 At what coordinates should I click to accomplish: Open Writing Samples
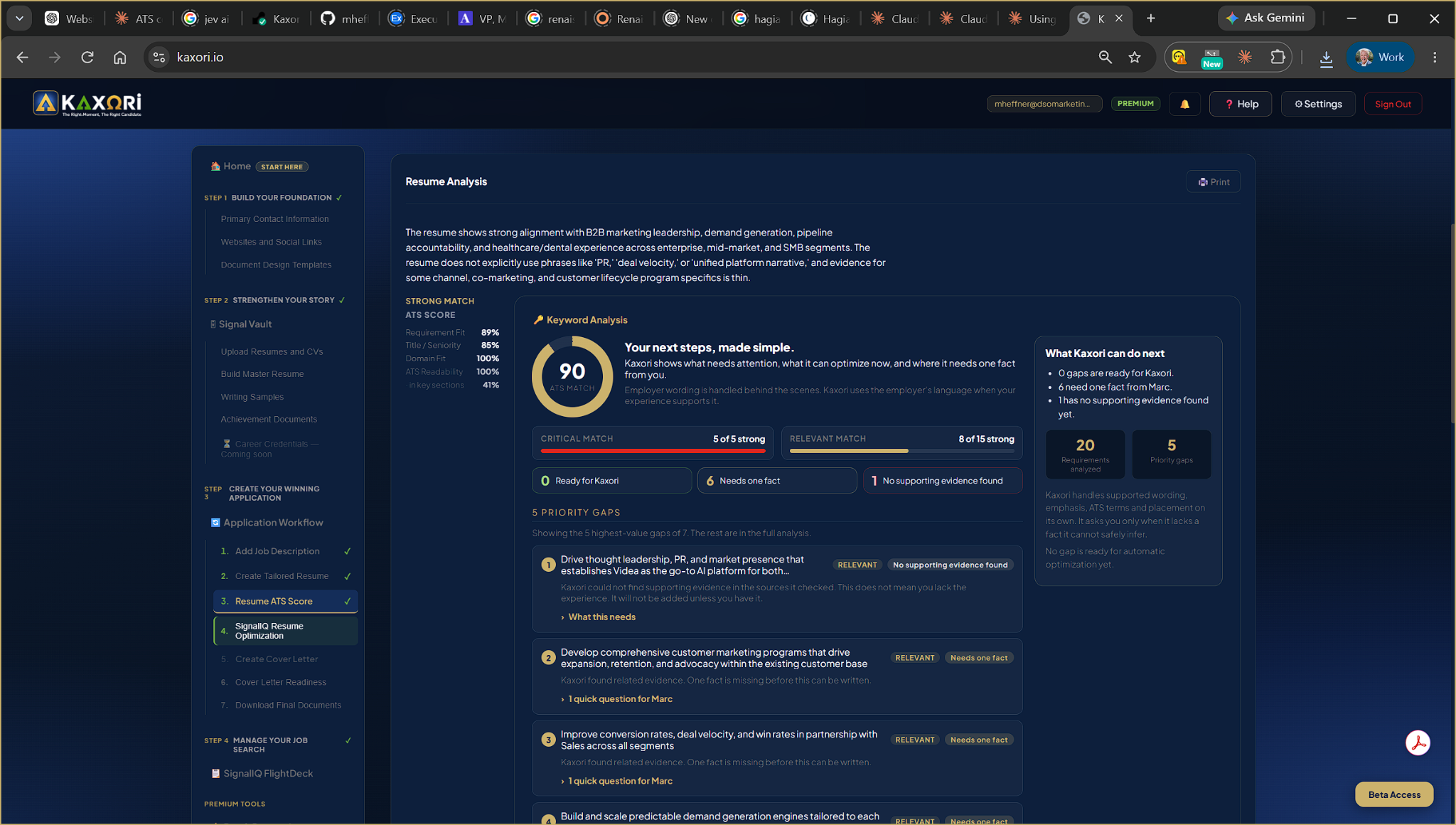[x=252, y=397]
